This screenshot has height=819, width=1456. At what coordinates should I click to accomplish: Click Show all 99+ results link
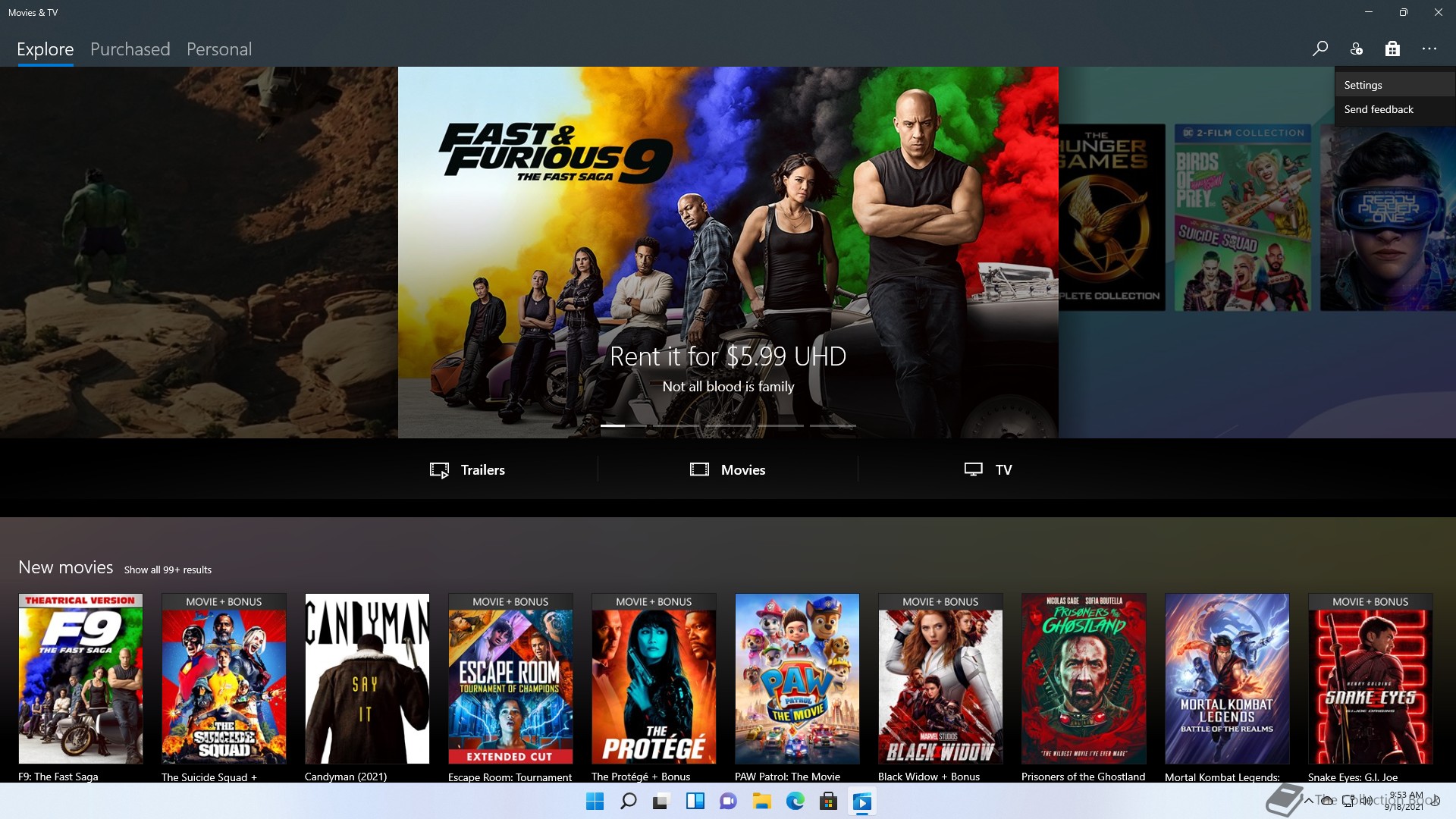coord(168,570)
